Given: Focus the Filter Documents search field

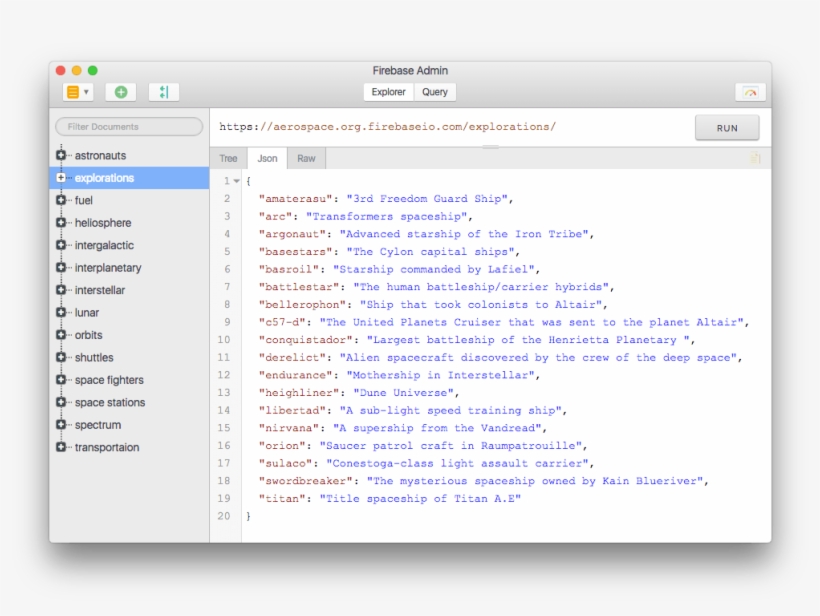Looking at the screenshot, I should click(x=129, y=127).
